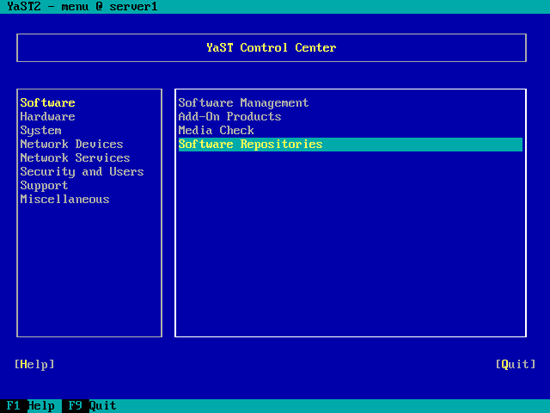Choose the System category
This screenshot has height=413, width=550.
[x=41, y=131]
